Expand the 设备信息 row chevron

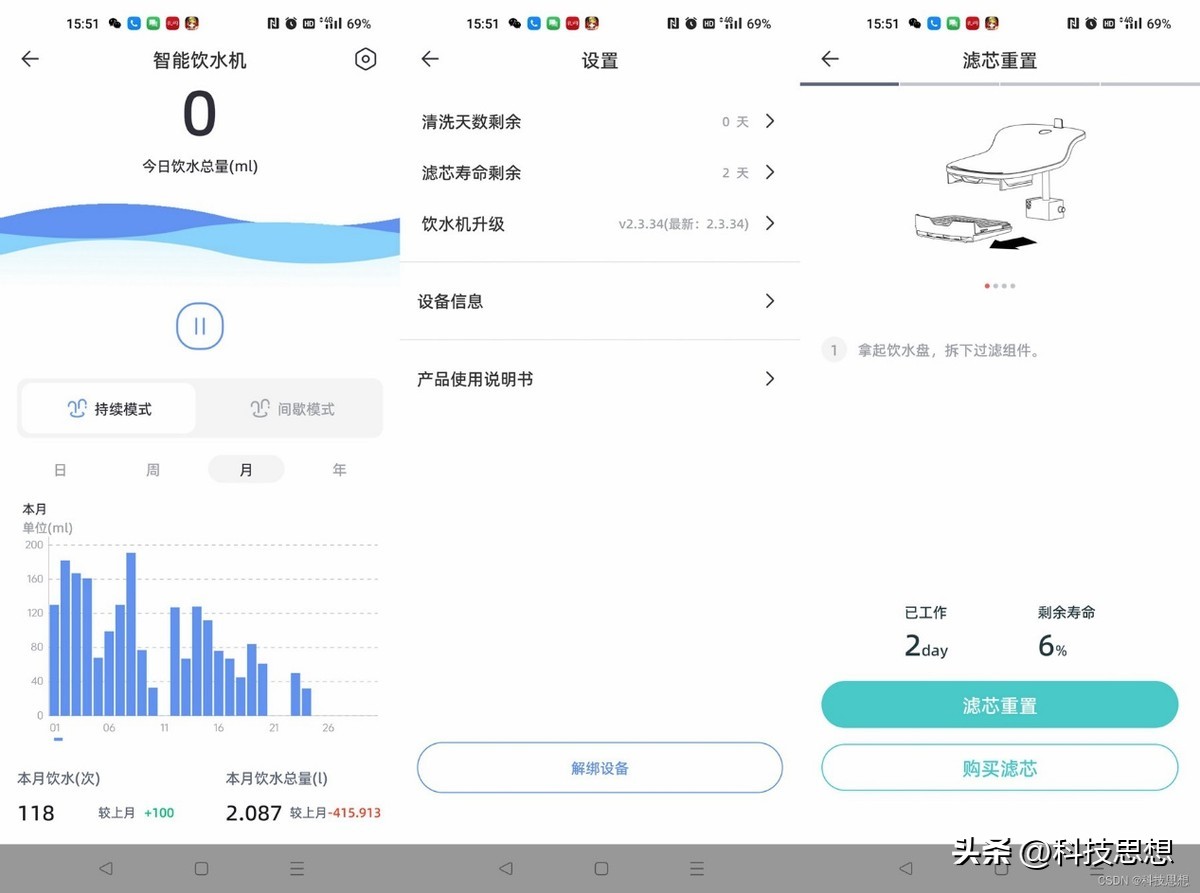pos(769,301)
